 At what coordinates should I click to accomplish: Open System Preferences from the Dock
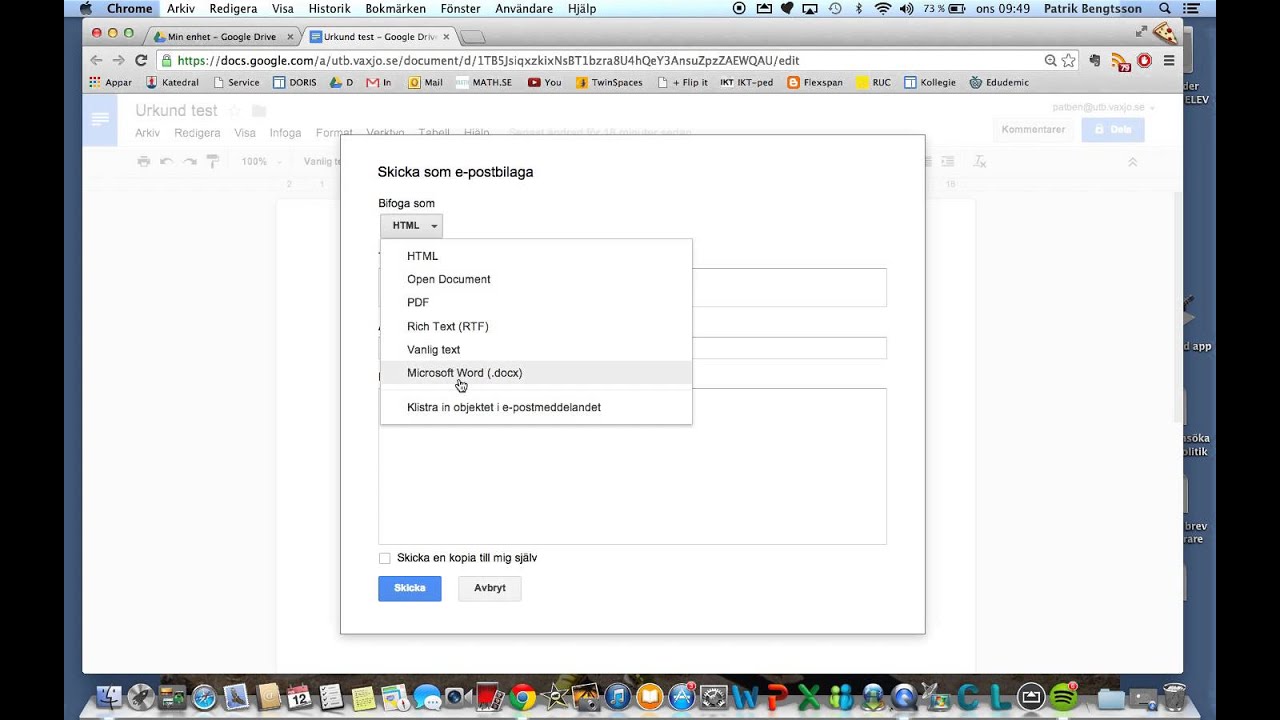pyautogui.click(x=714, y=697)
